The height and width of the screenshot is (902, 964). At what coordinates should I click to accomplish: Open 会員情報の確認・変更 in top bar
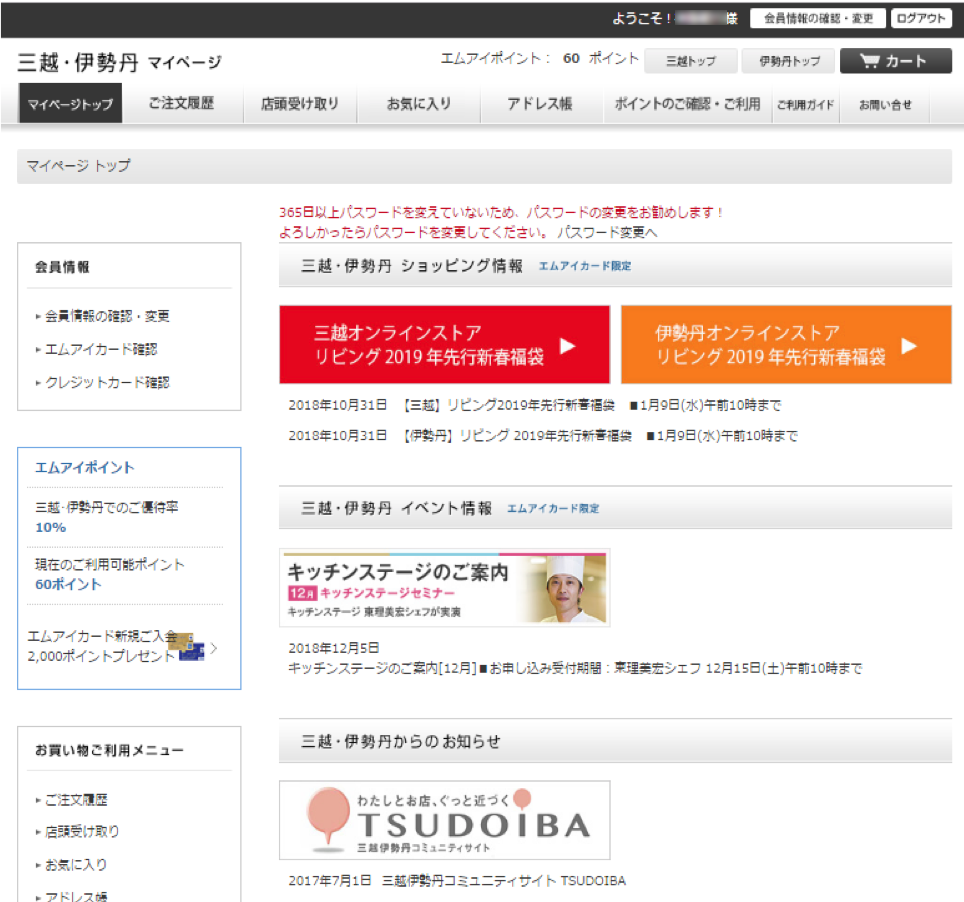(818, 18)
